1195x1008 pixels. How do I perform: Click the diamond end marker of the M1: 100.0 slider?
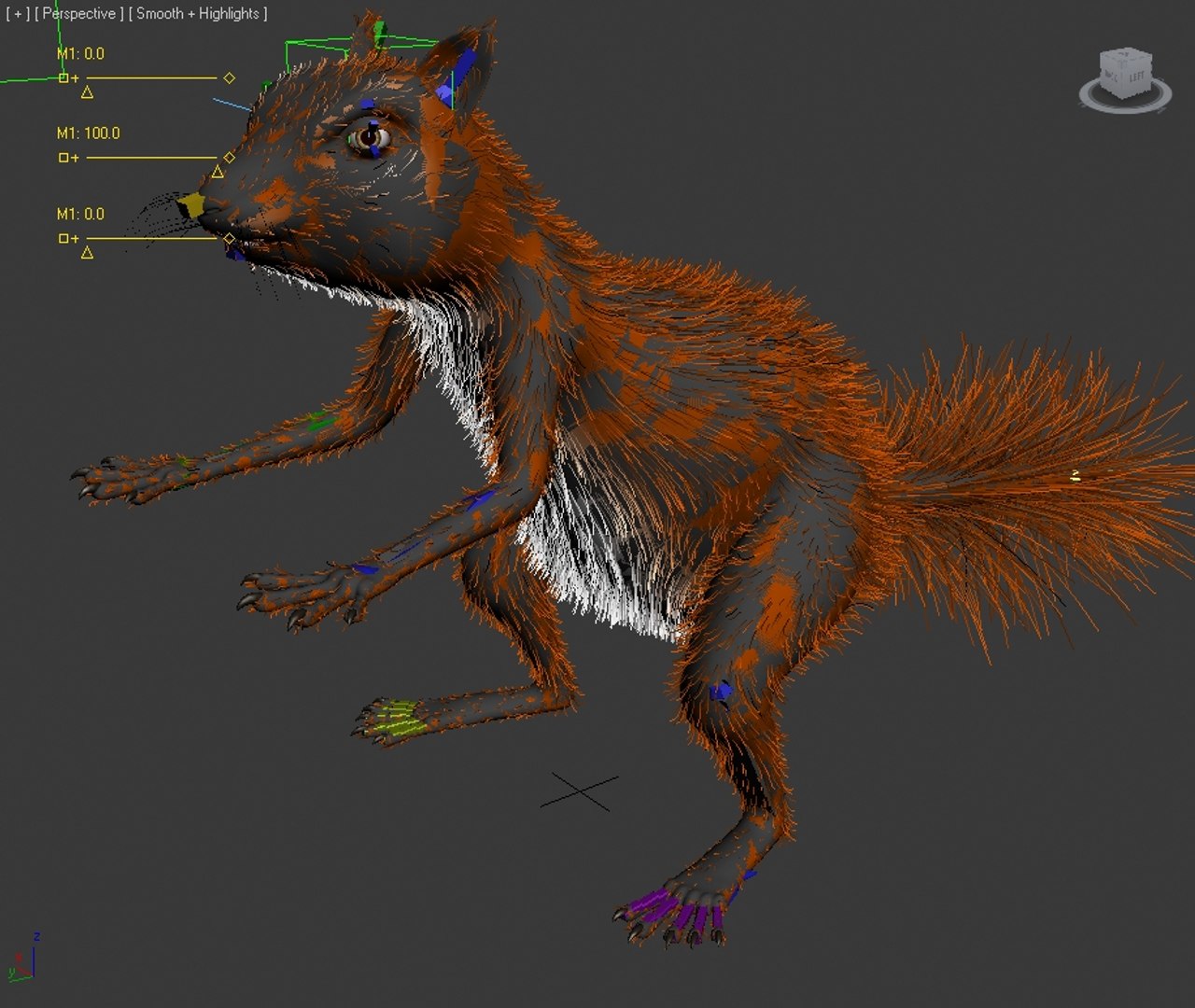[230, 158]
